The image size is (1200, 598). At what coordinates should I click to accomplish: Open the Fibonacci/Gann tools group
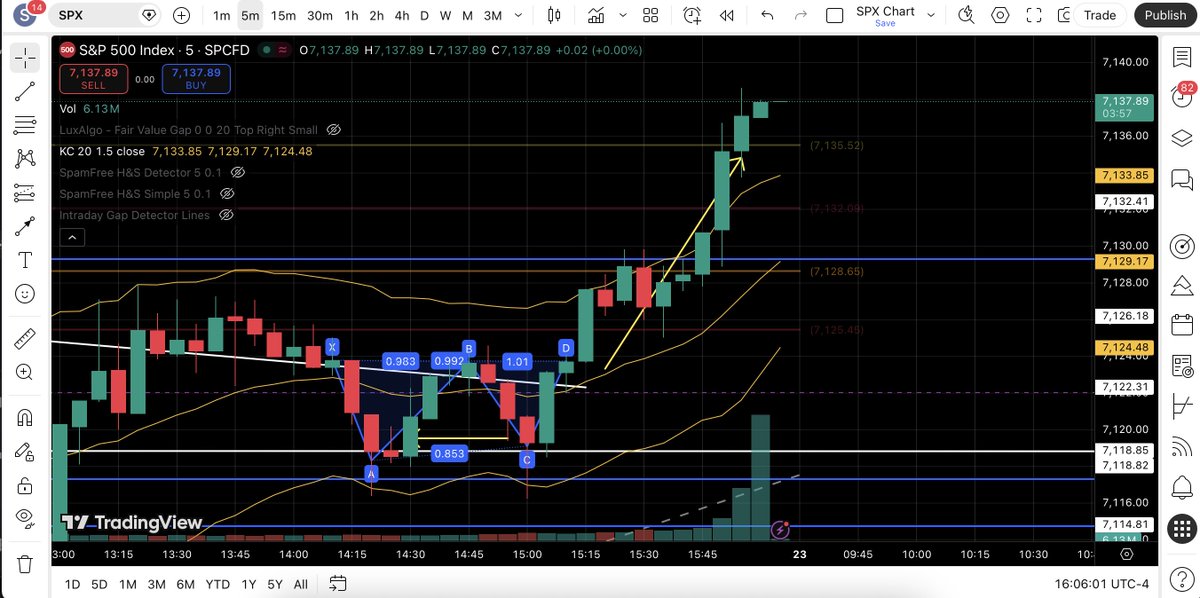tap(25, 125)
